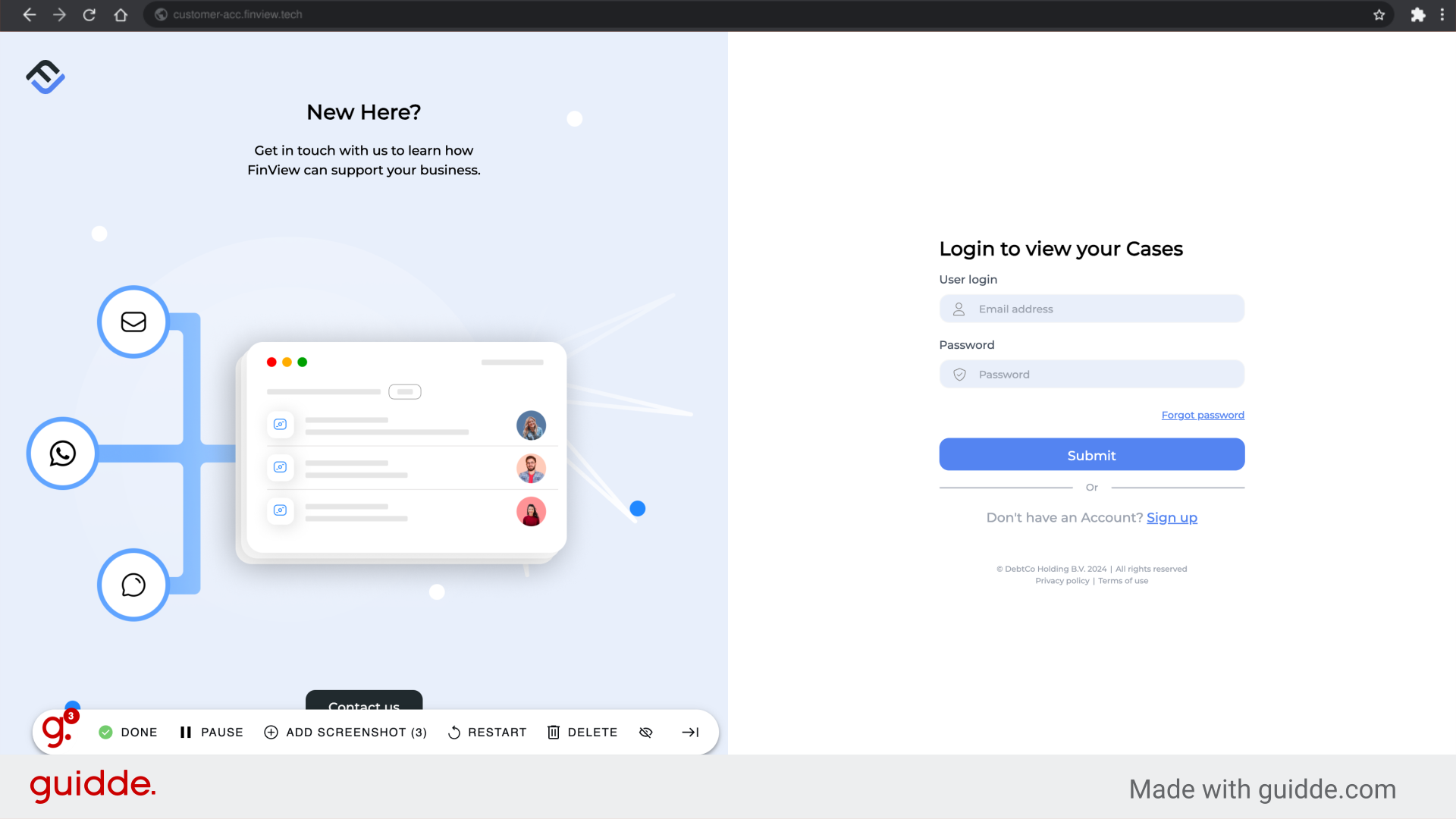
Task: Click the Password input field
Action: [1091, 374]
